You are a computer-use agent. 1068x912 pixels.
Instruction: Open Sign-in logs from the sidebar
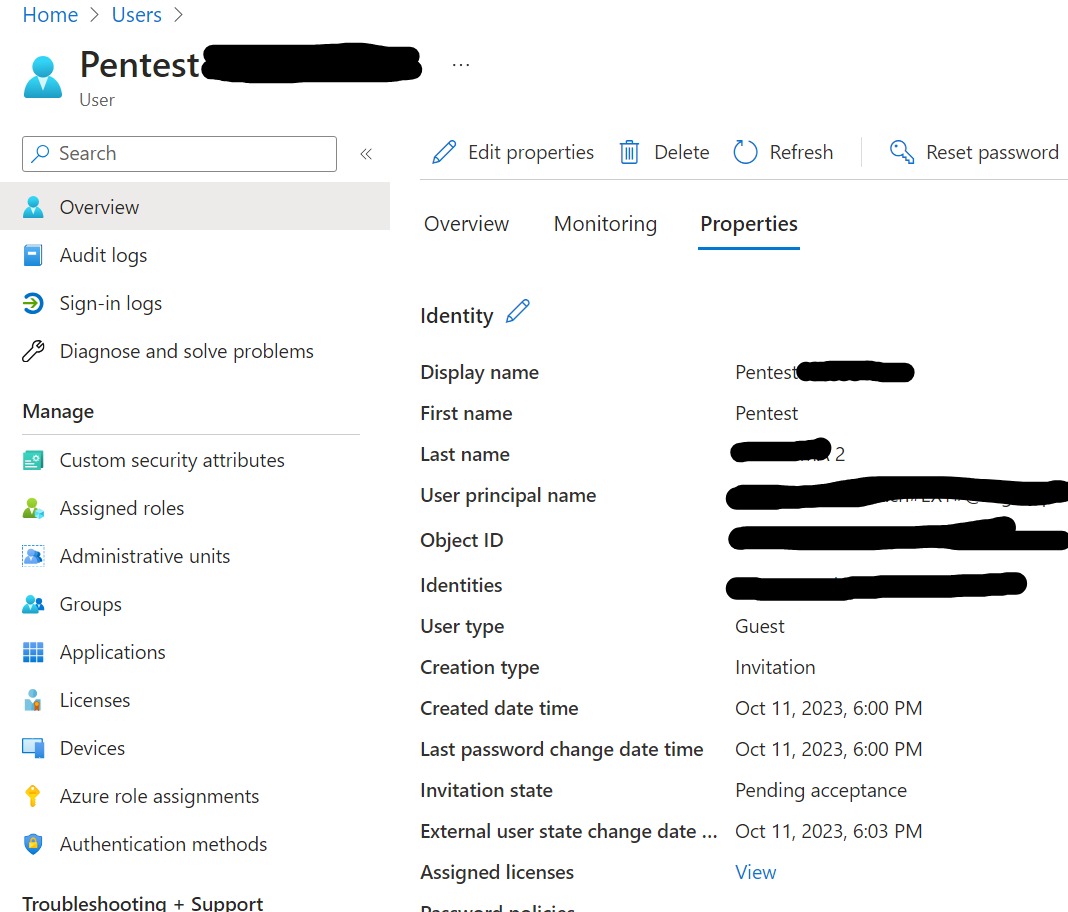110,303
